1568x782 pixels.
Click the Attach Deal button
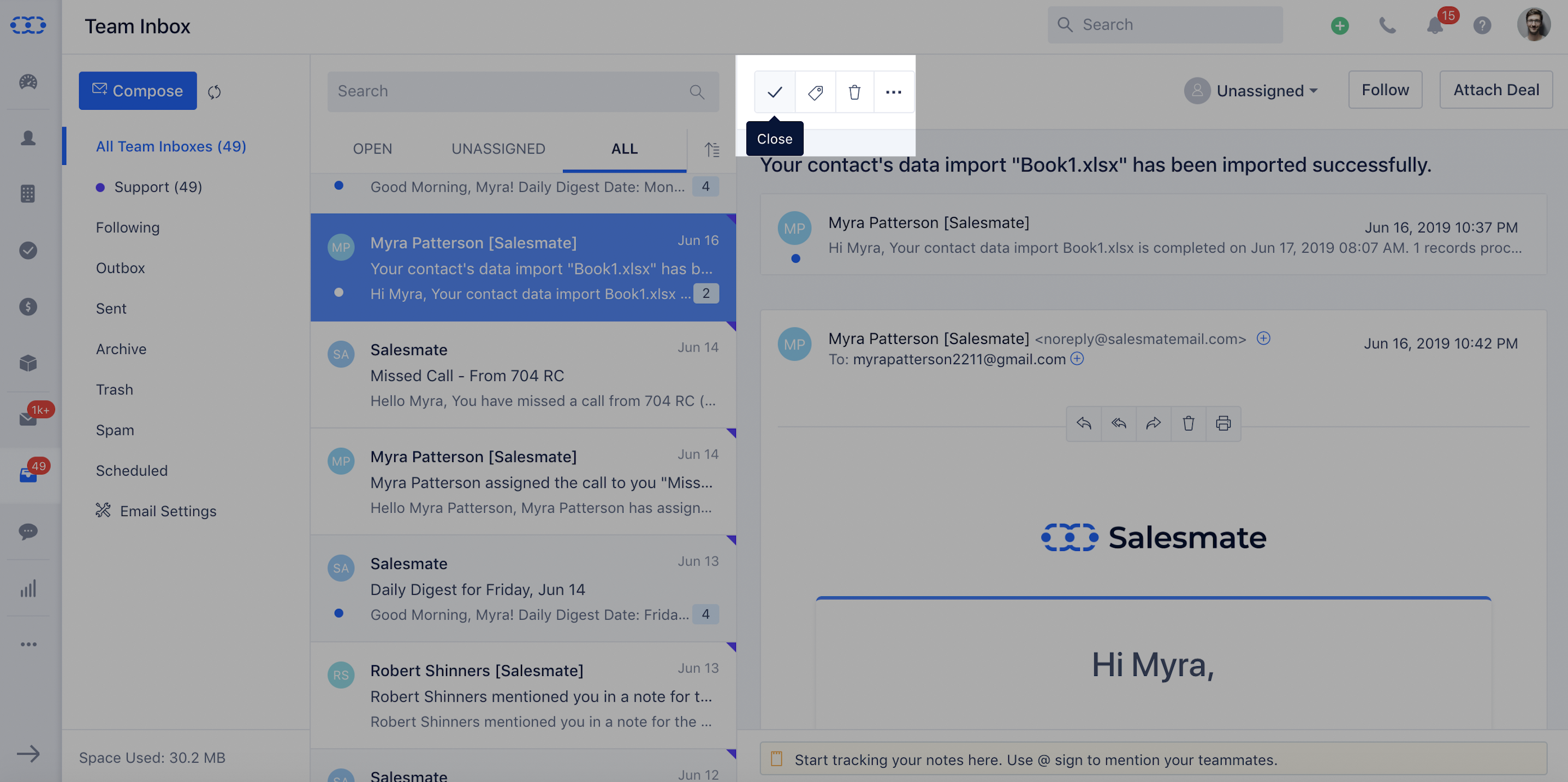(x=1495, y=90)
